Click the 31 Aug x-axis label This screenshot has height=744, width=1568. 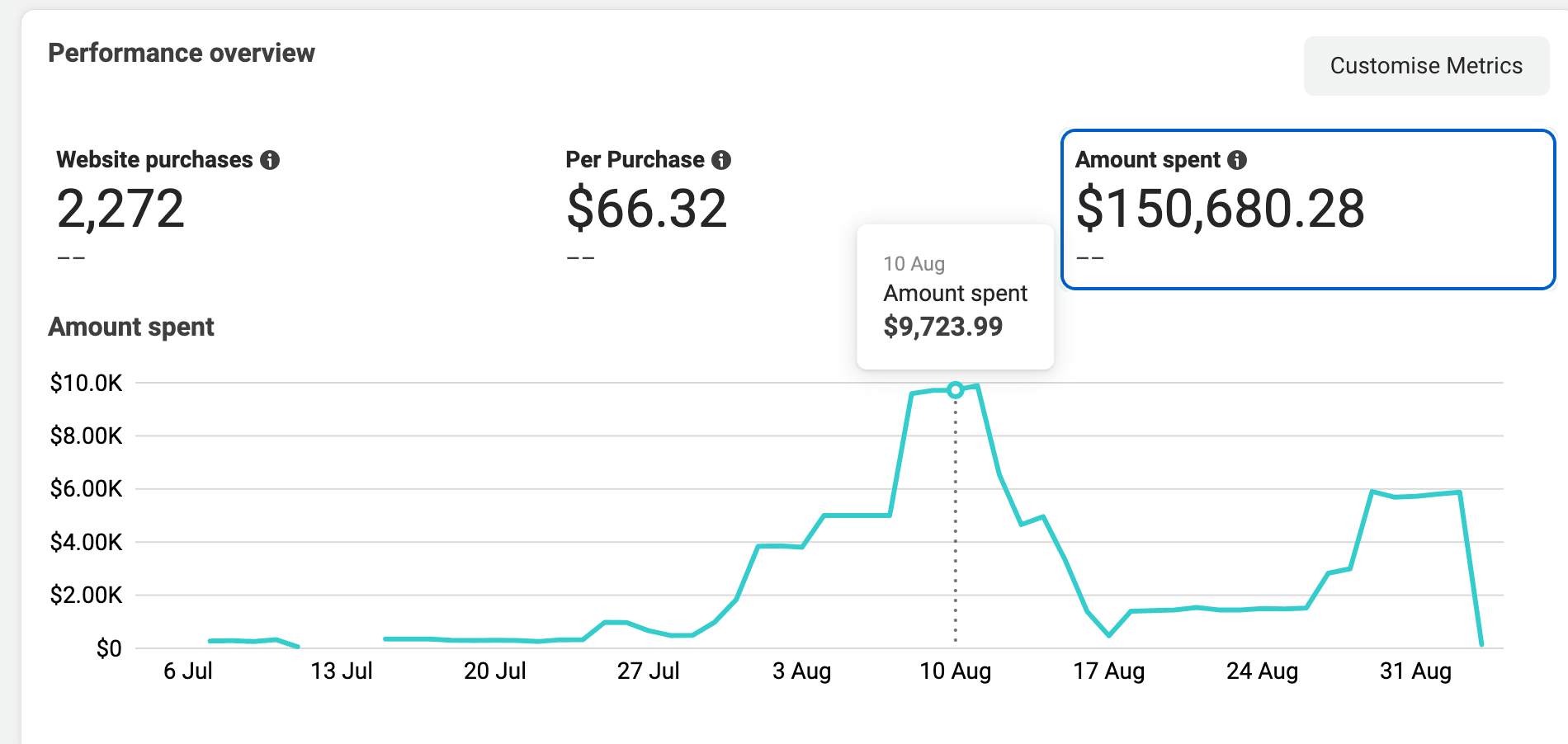[1415, 671]
